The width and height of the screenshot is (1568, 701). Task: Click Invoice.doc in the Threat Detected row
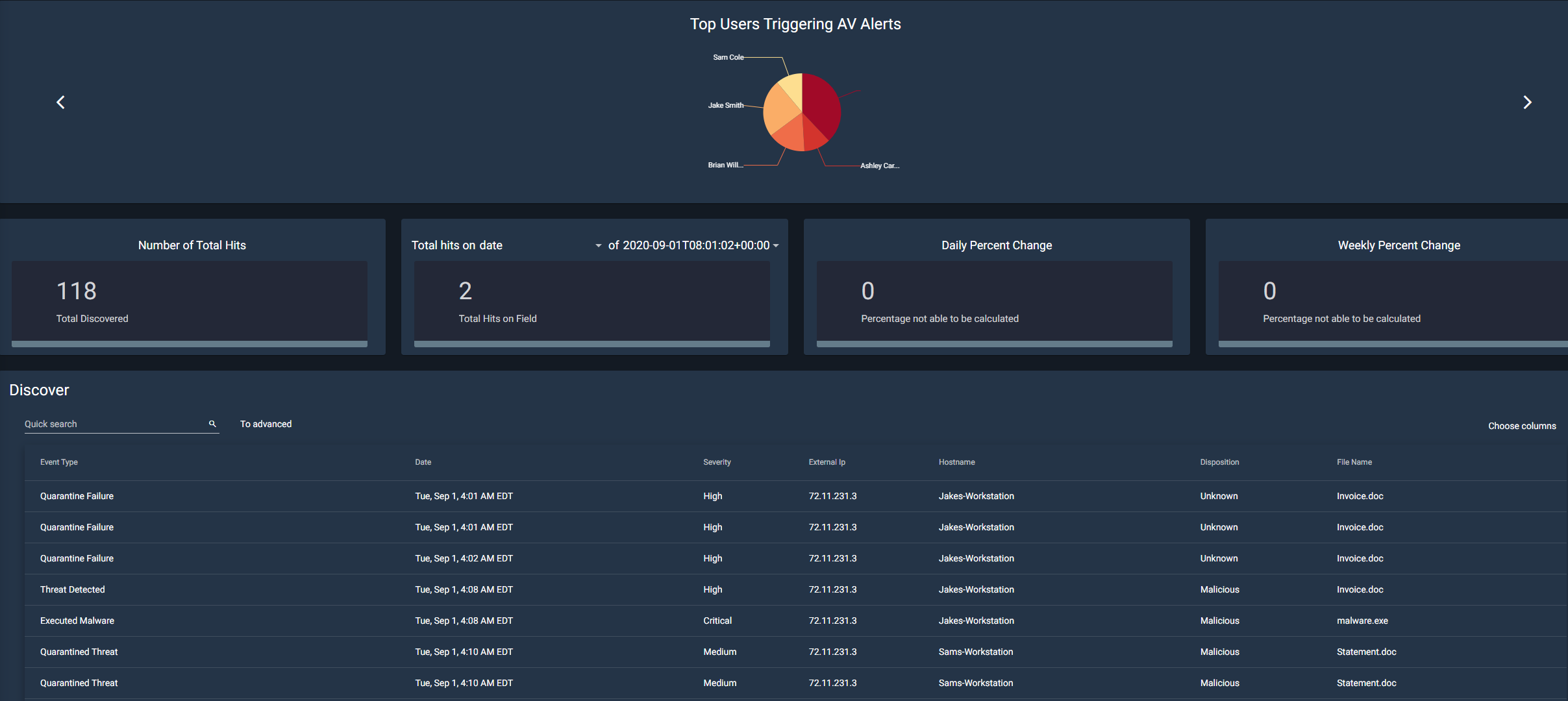(x=1360, y=589)
